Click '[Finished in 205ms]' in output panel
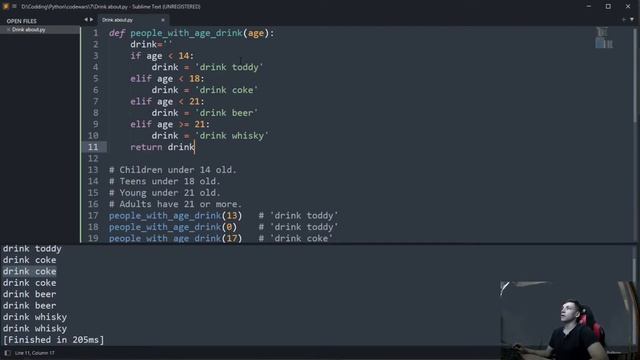Viewport: 640px width, 360px height. click(x=53, y=340)
